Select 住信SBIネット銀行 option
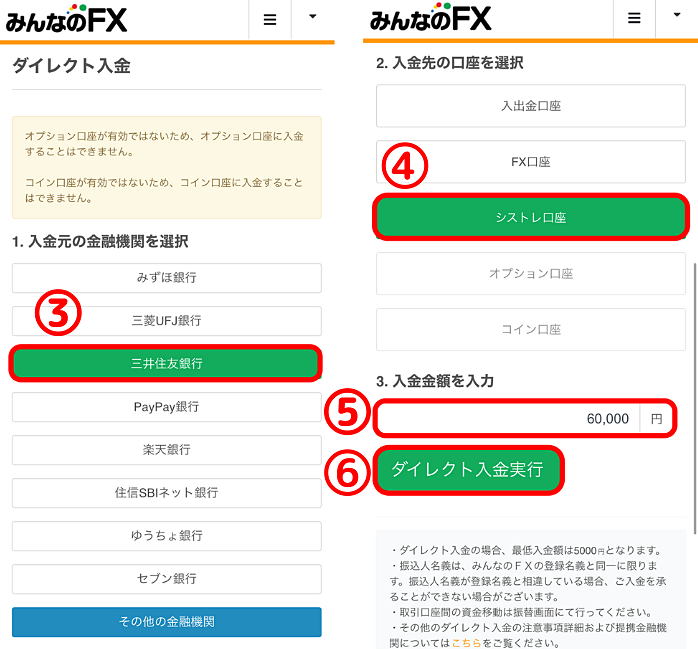 166,493
